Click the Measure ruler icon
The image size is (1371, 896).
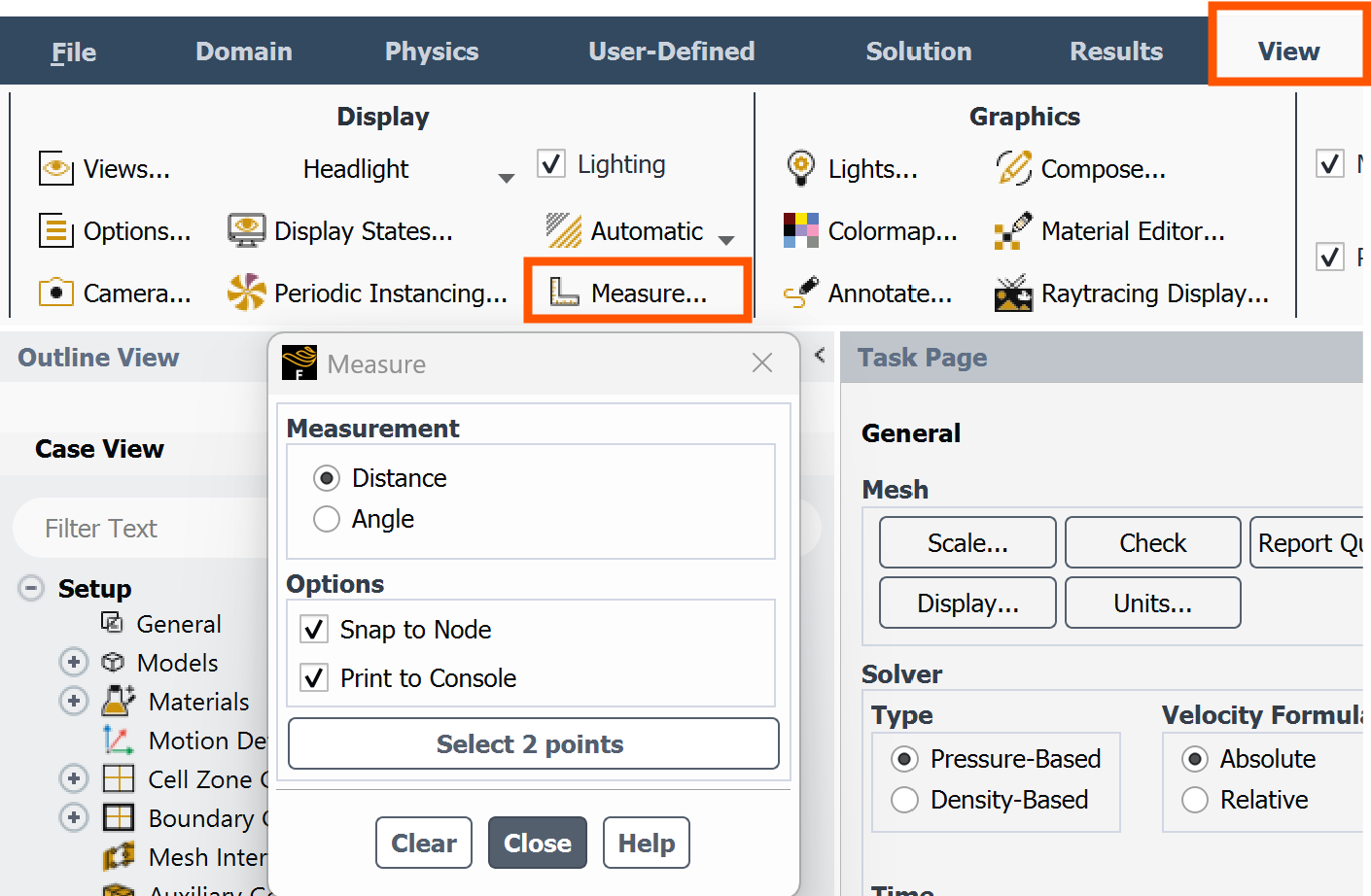click(564, 292)
